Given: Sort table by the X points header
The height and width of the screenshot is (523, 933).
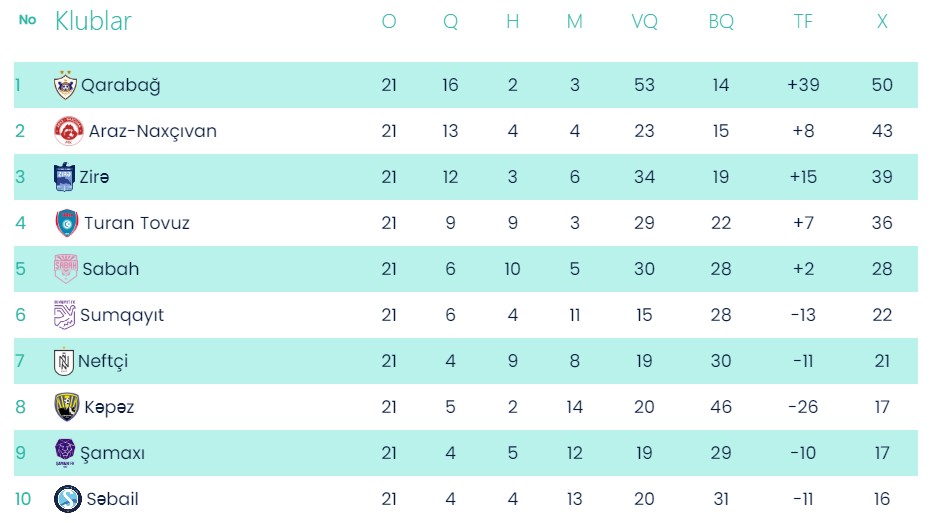Looking at the screenshot, I should (x=882, y=21).
